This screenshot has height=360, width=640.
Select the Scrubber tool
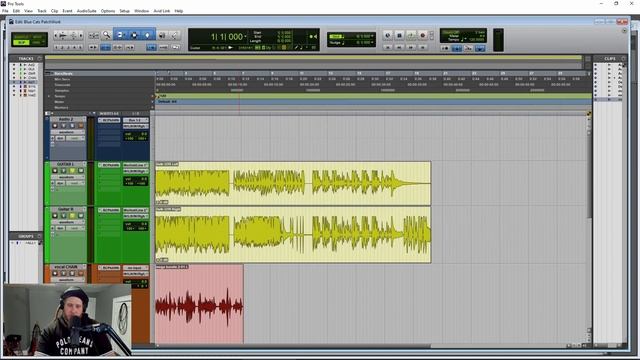[162, 36]
